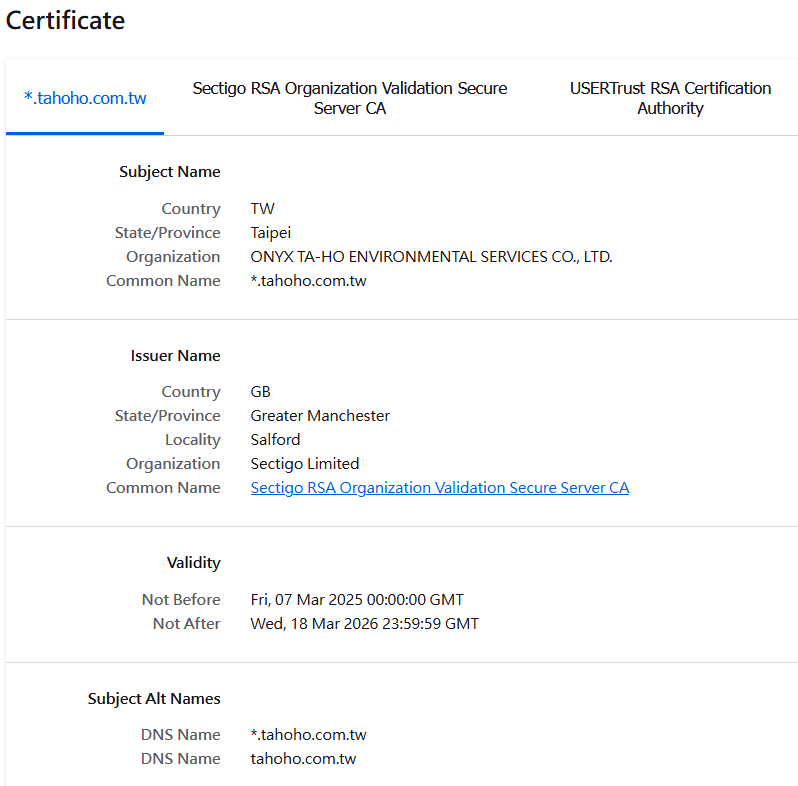Click the Greater Manchester value
This screenshot has height=786, width=798.
pyautogui.click(x=320, y=416)
